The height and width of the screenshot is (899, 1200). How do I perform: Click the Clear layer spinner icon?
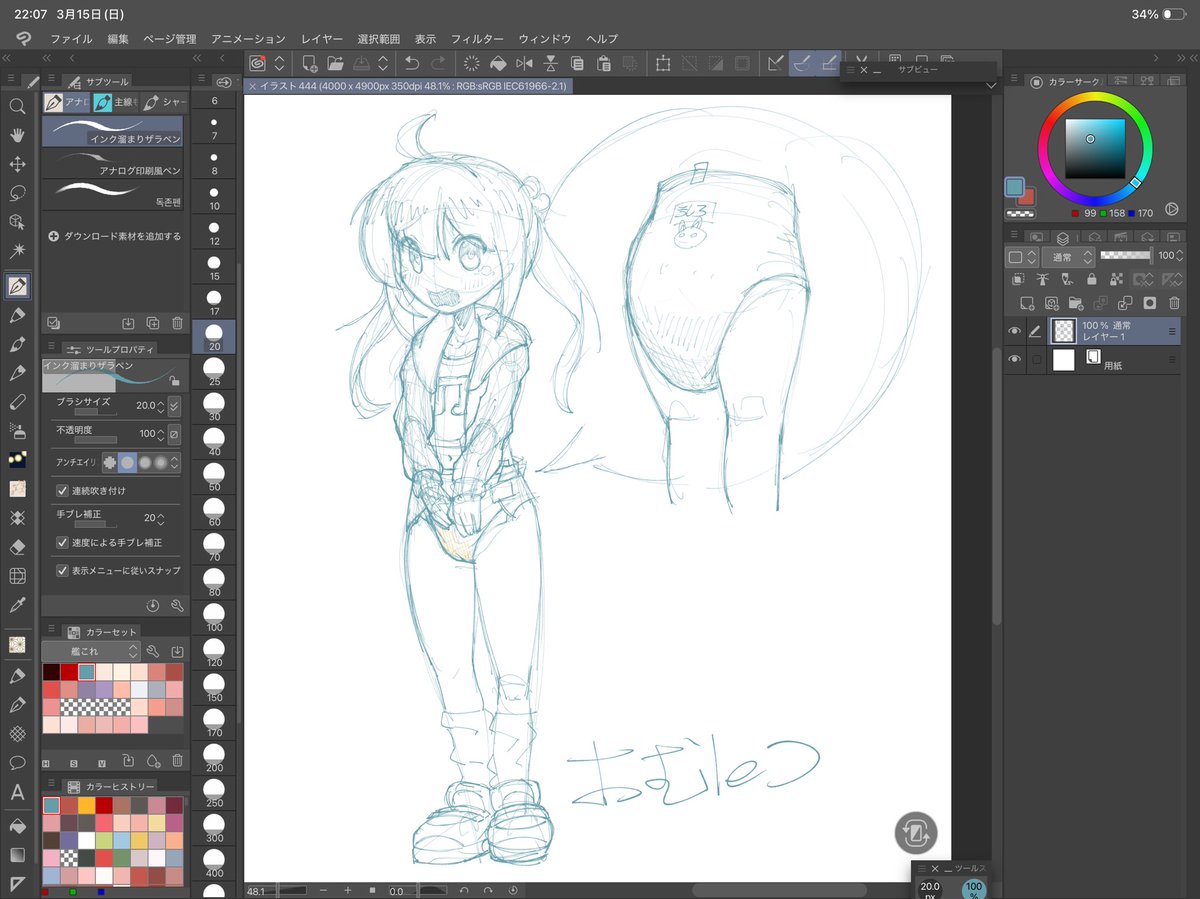472,63
